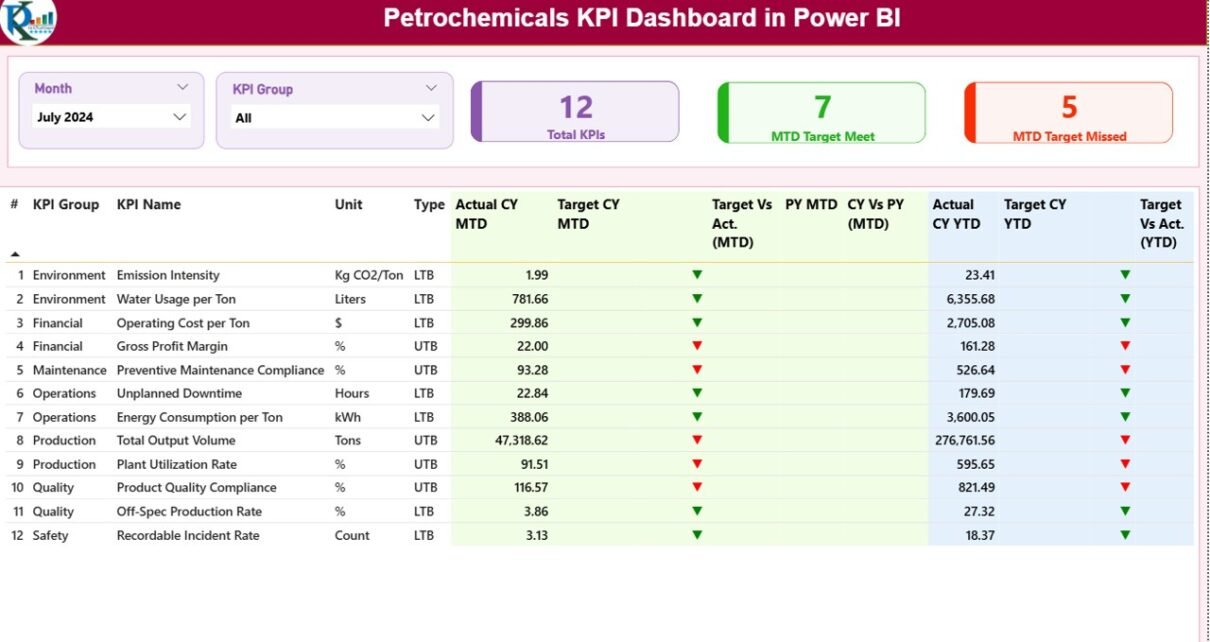
Task: Click the green YTD arrow for Water Usage per Ton
Action: pyautogui.click(x=1125, y=299)
